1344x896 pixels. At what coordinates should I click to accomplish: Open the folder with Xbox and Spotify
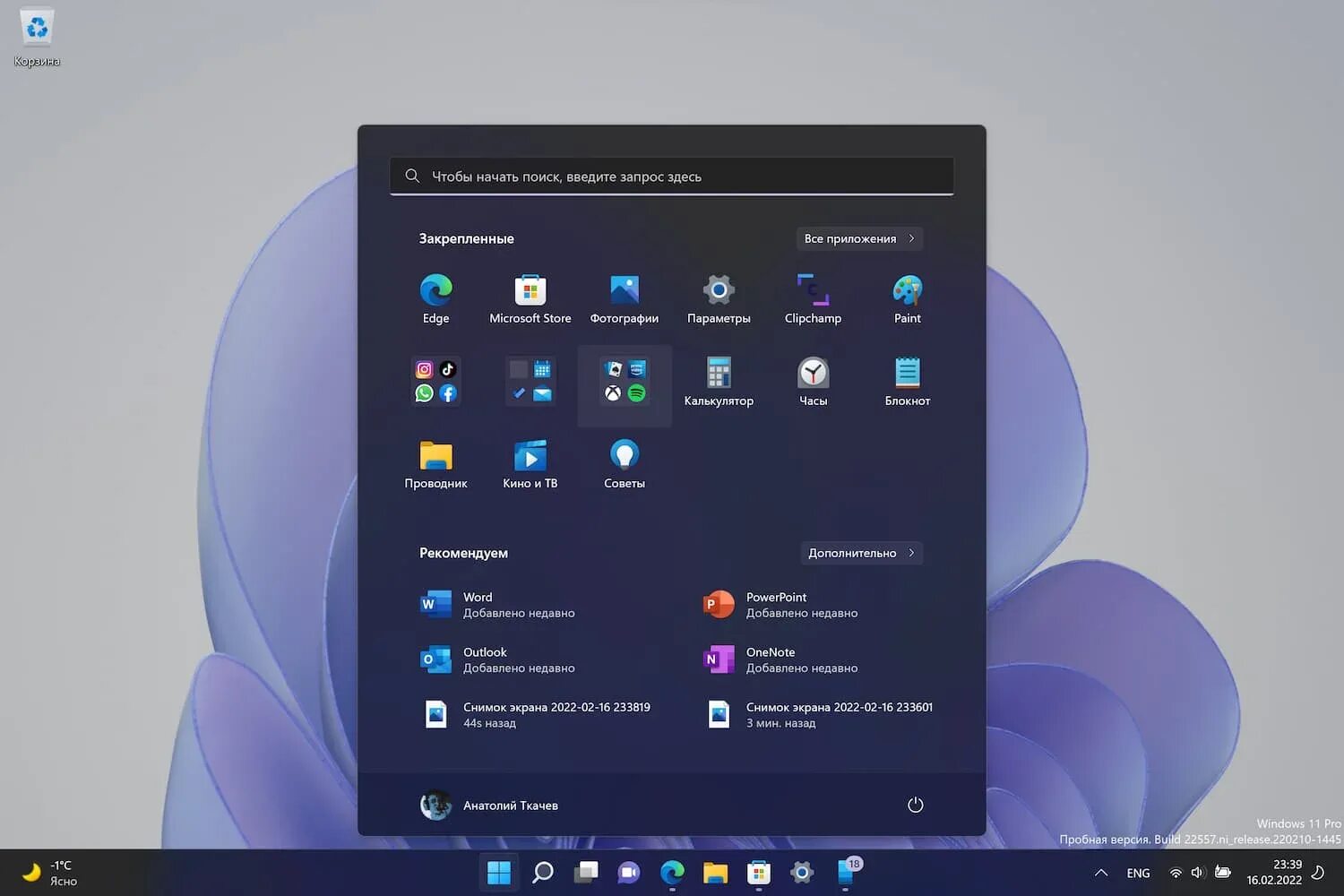(x=625, y=381)
